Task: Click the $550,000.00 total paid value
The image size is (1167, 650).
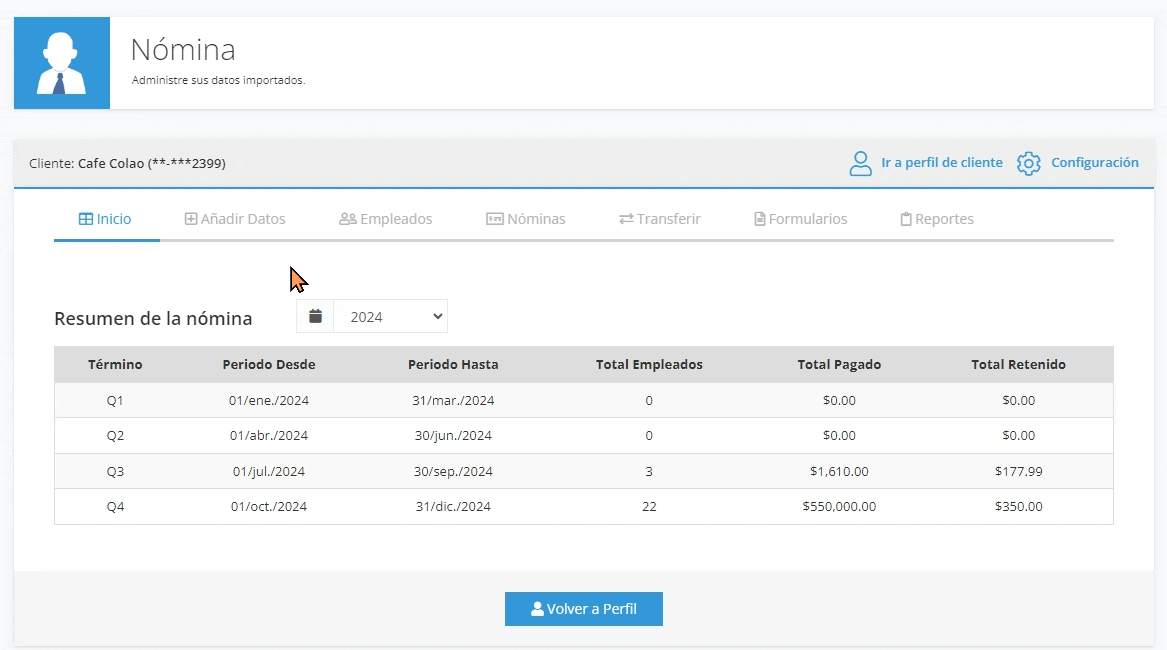Action: pos(840,506)
